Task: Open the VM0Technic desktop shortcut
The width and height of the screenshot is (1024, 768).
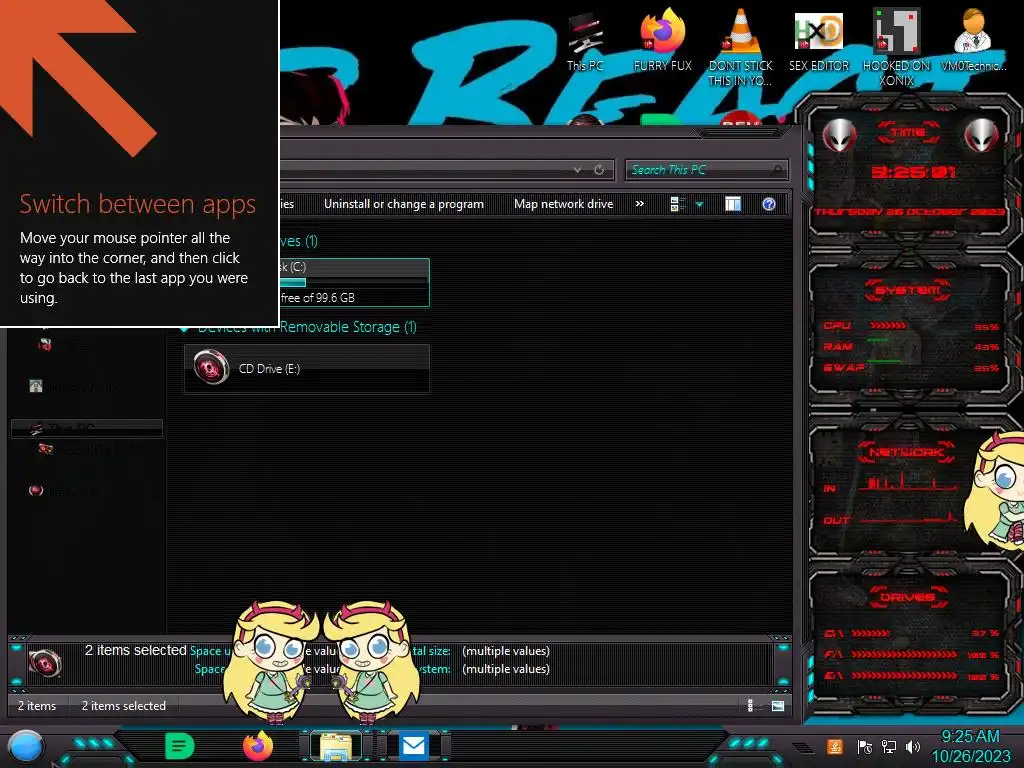Action: point(973,40)
